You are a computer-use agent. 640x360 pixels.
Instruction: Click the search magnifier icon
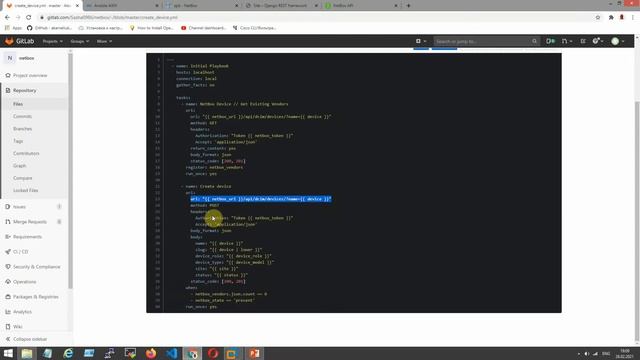click(534, 41)
